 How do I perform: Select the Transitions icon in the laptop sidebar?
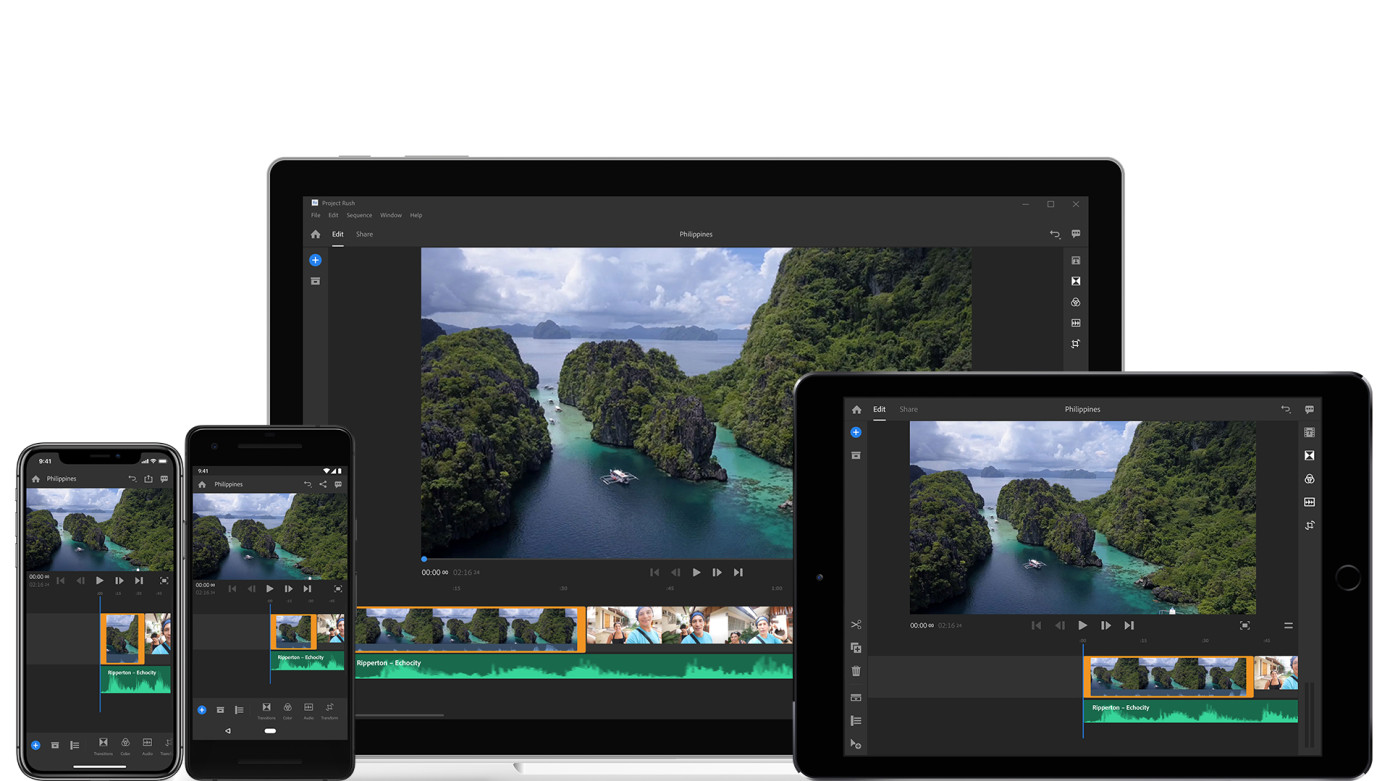coord(1075,281)
